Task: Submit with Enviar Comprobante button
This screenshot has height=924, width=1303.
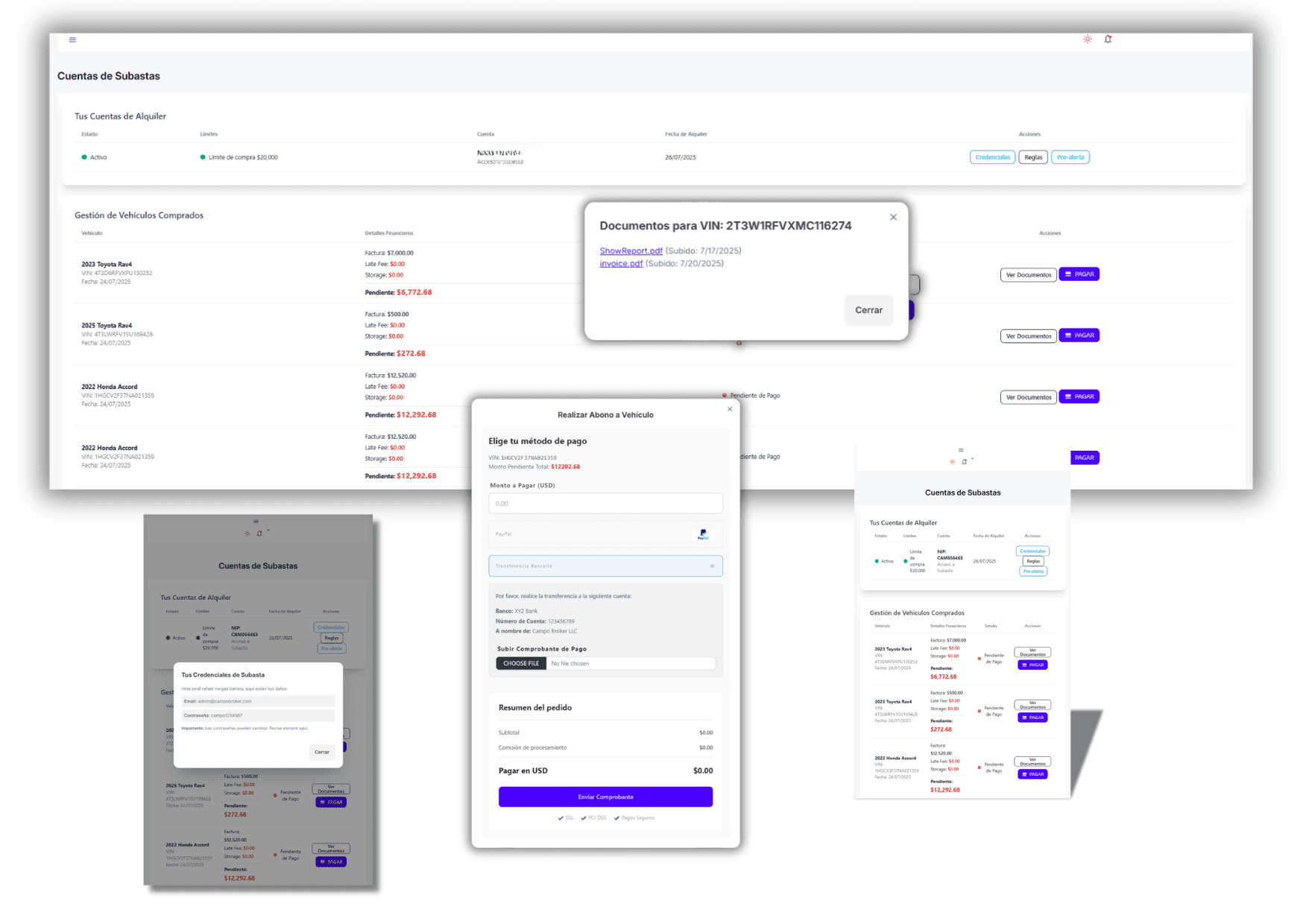Action: tap(605, 797)
